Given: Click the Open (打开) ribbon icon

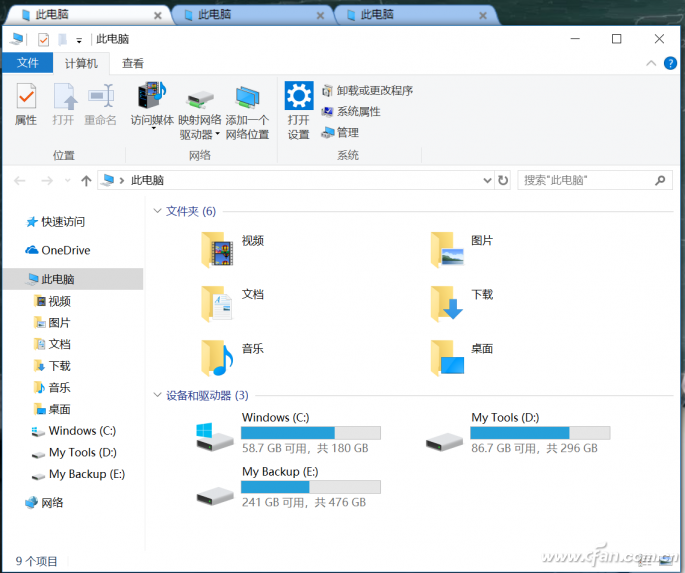Looking at the screenshot, I should point(64,96).
